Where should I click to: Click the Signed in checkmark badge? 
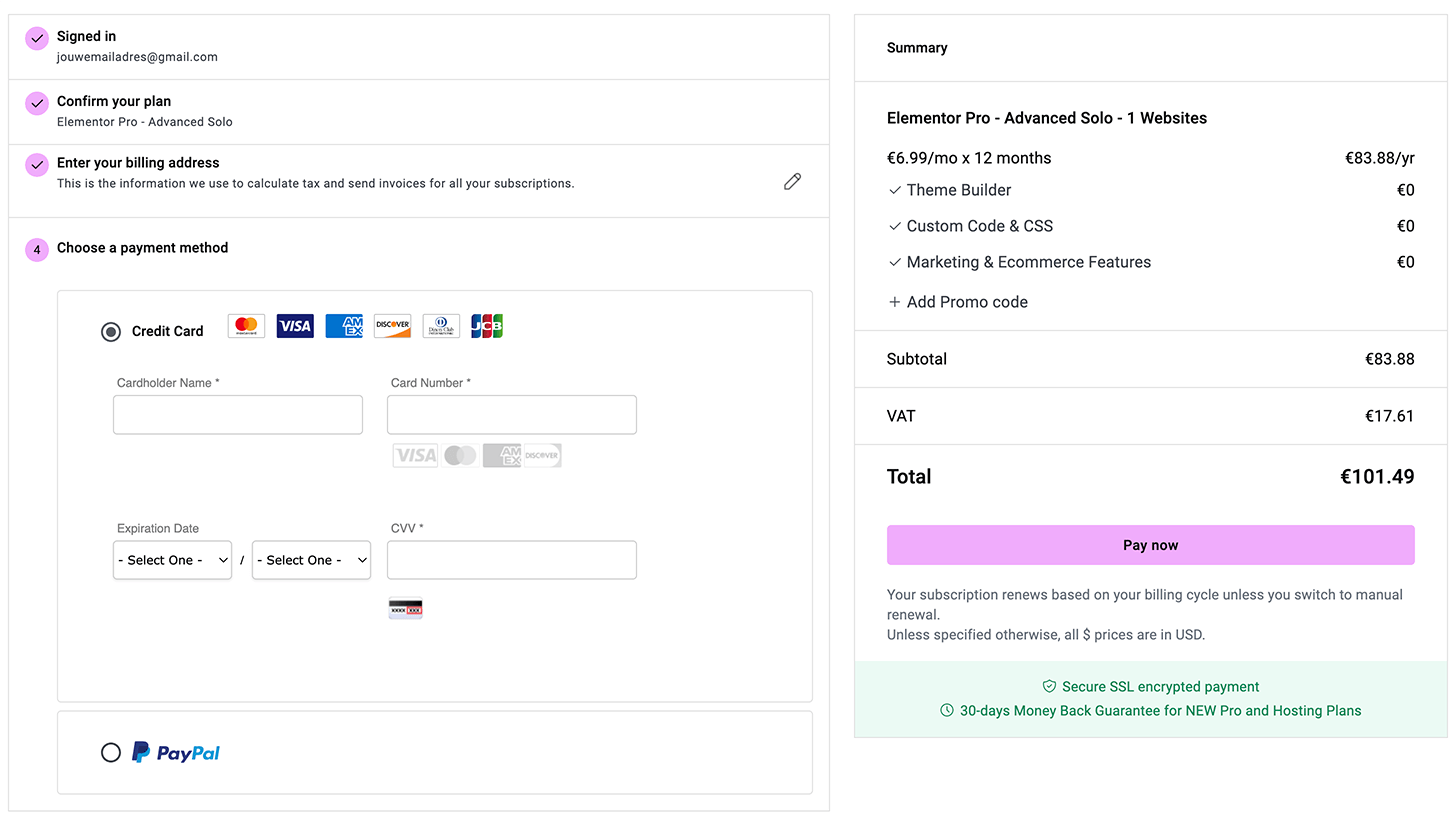coord(37,38)
